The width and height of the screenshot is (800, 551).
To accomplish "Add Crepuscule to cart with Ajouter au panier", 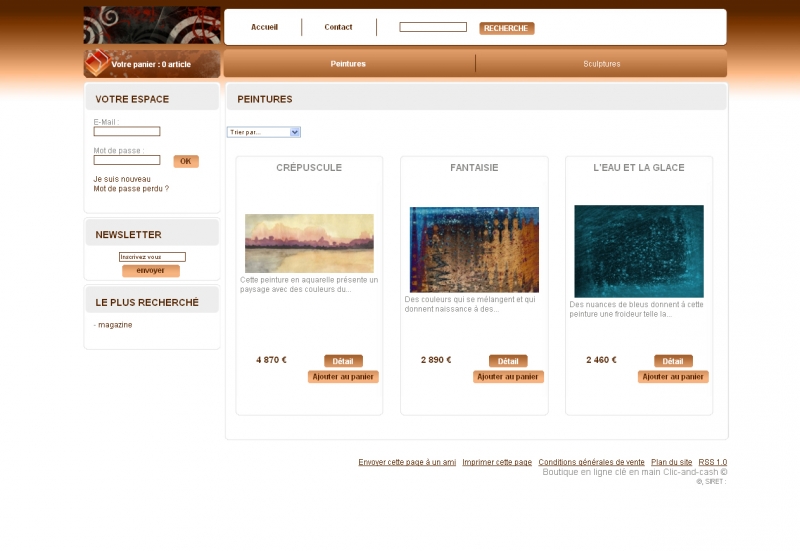I will coord(343,377).
